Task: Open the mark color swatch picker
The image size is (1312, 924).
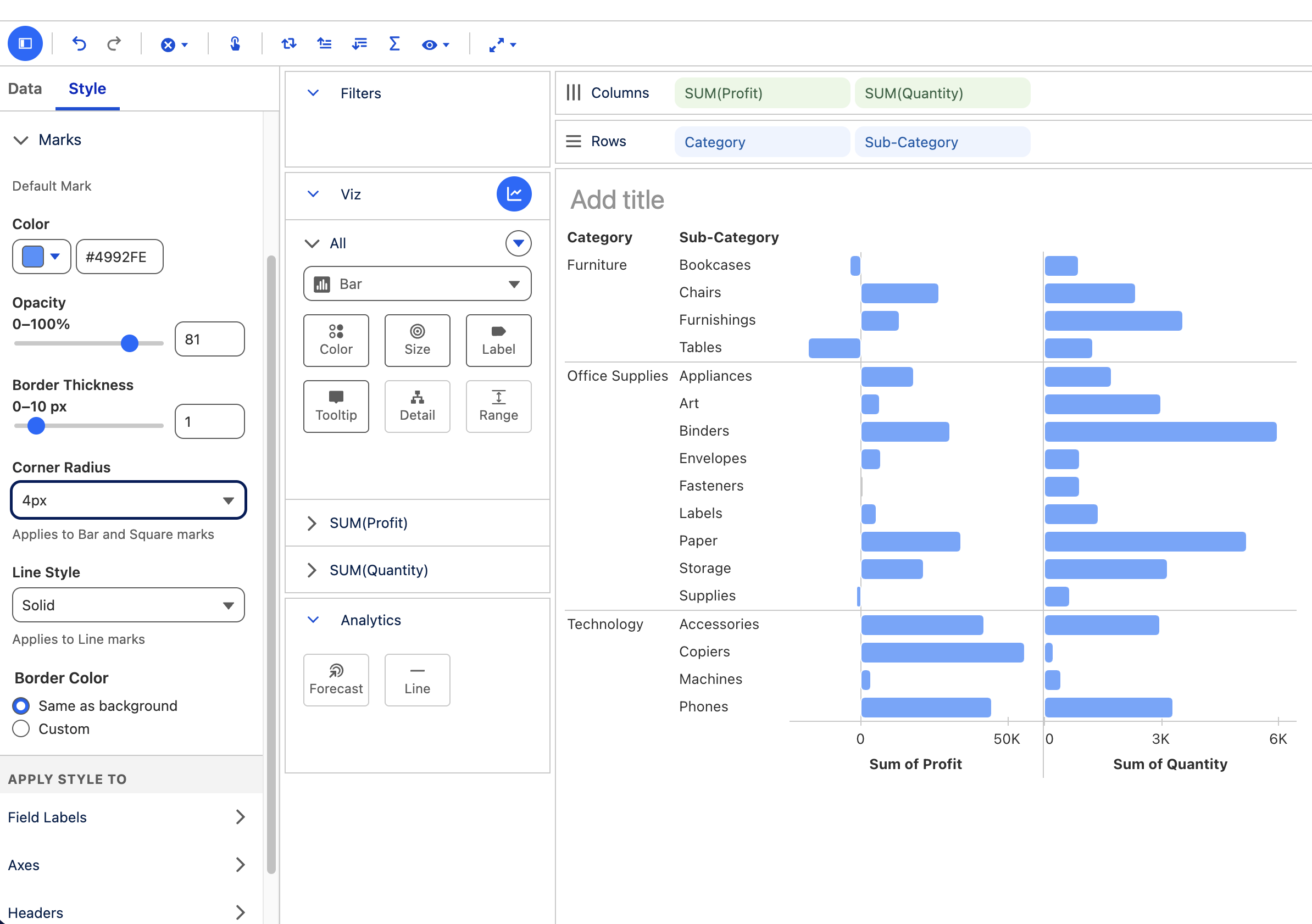Action: [x=41, y=257]
